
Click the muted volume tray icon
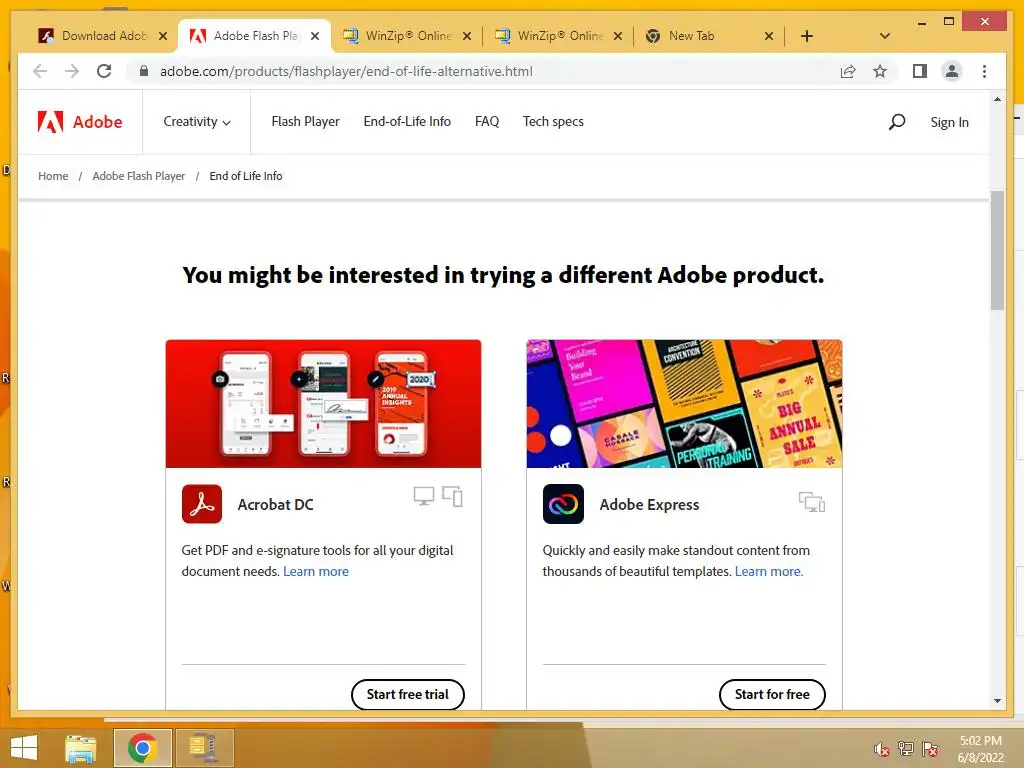click(x=881, y=749)
